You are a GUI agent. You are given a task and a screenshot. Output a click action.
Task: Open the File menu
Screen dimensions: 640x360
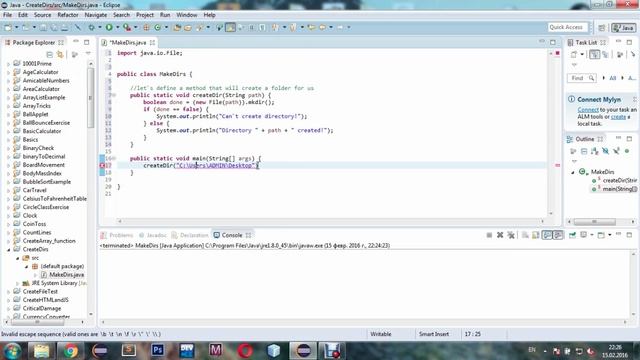pos(7,15)
